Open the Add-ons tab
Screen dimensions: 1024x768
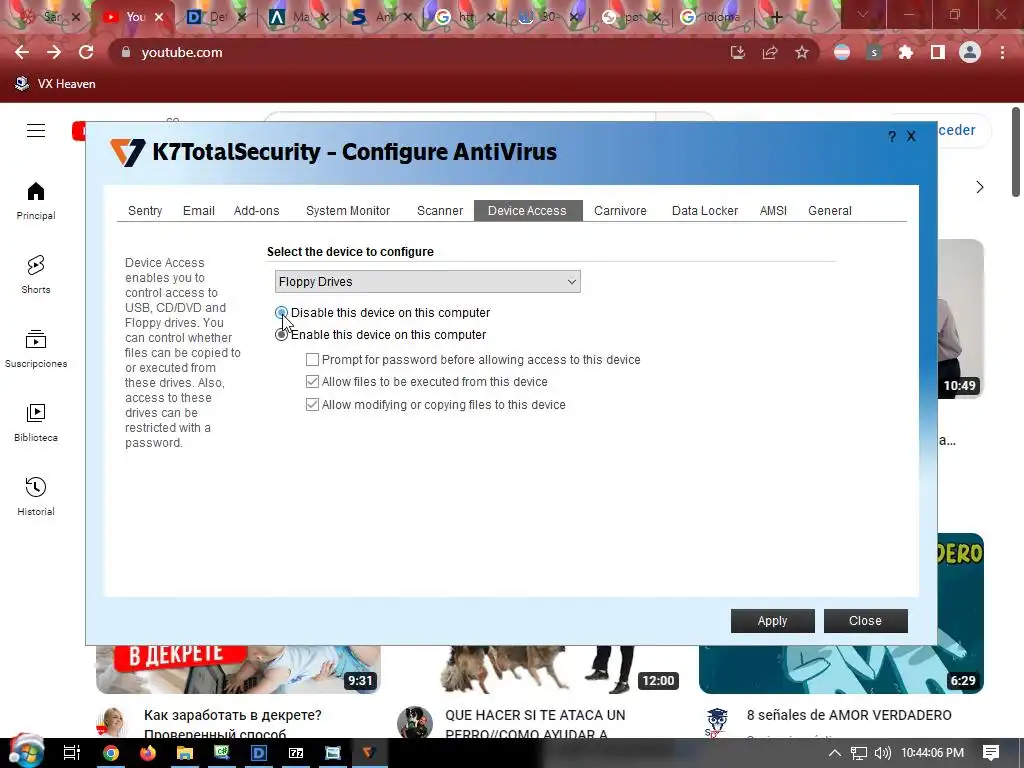coord(257,211)
